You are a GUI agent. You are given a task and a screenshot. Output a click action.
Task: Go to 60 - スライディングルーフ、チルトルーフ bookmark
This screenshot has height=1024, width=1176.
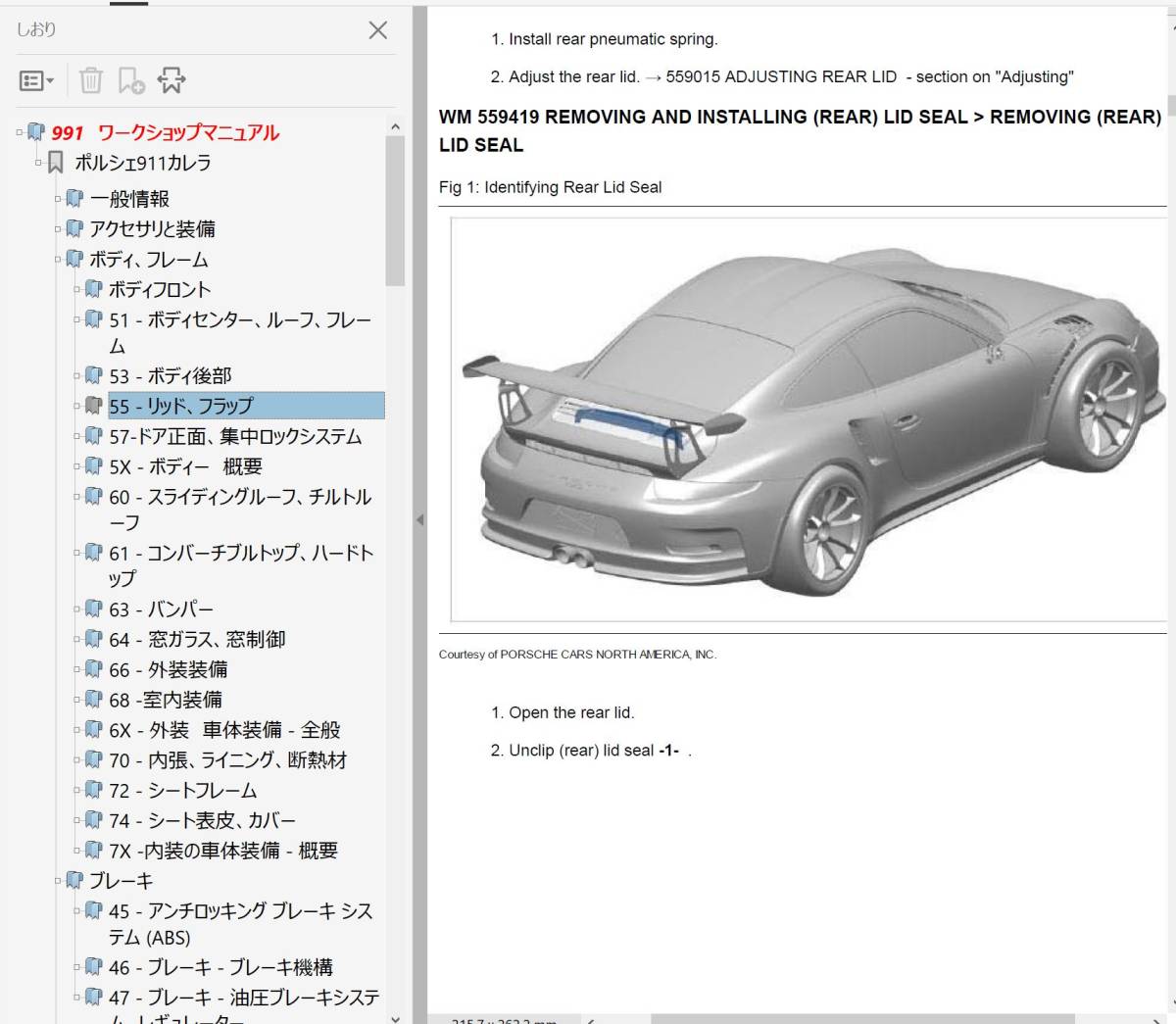tap(240, 510)
